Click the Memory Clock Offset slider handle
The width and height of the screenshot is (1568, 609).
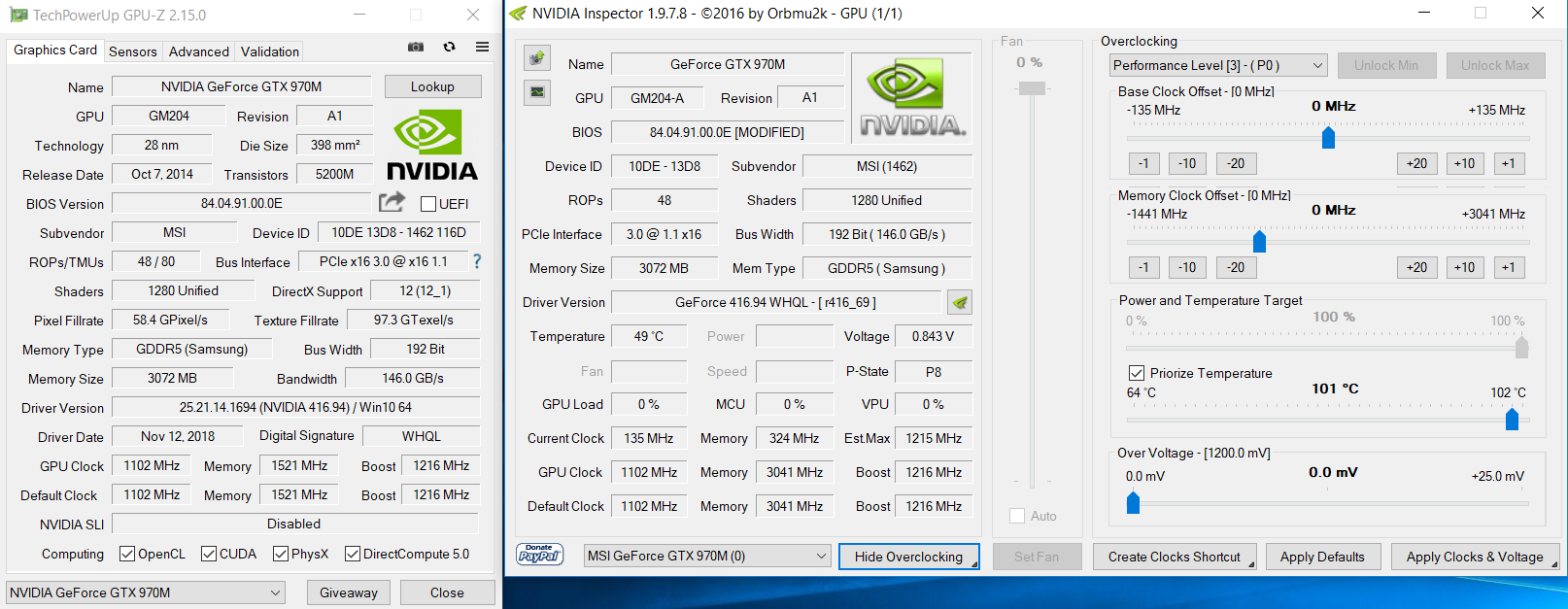point(1259,241)
